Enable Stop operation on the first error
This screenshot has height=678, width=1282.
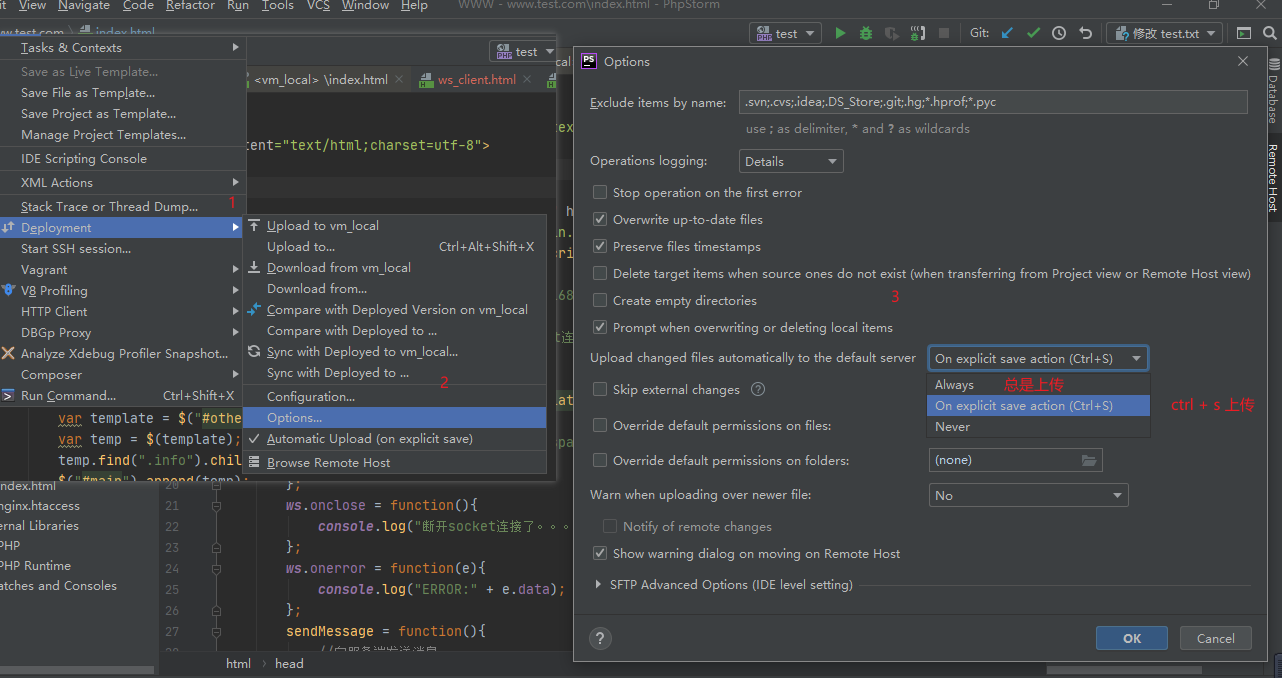coord(599,191)
